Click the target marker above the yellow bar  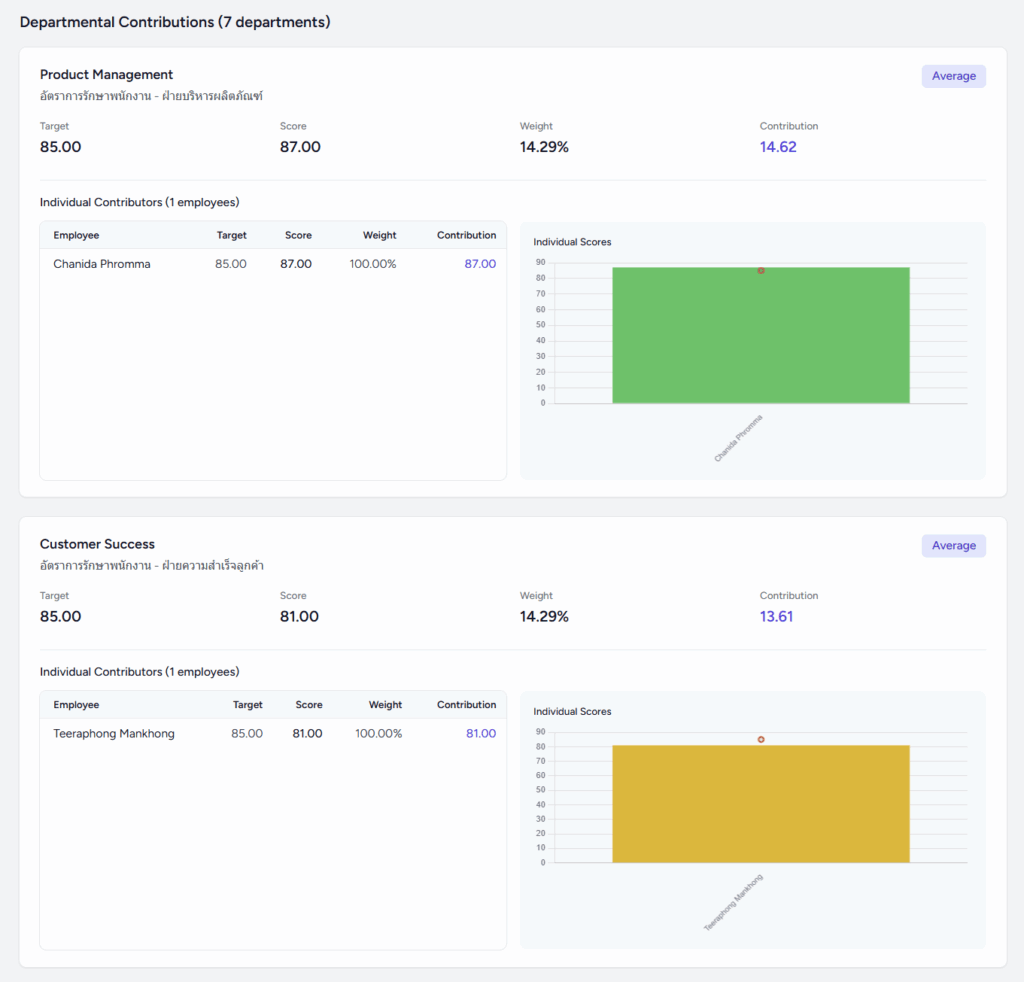[x=761, y=740]
